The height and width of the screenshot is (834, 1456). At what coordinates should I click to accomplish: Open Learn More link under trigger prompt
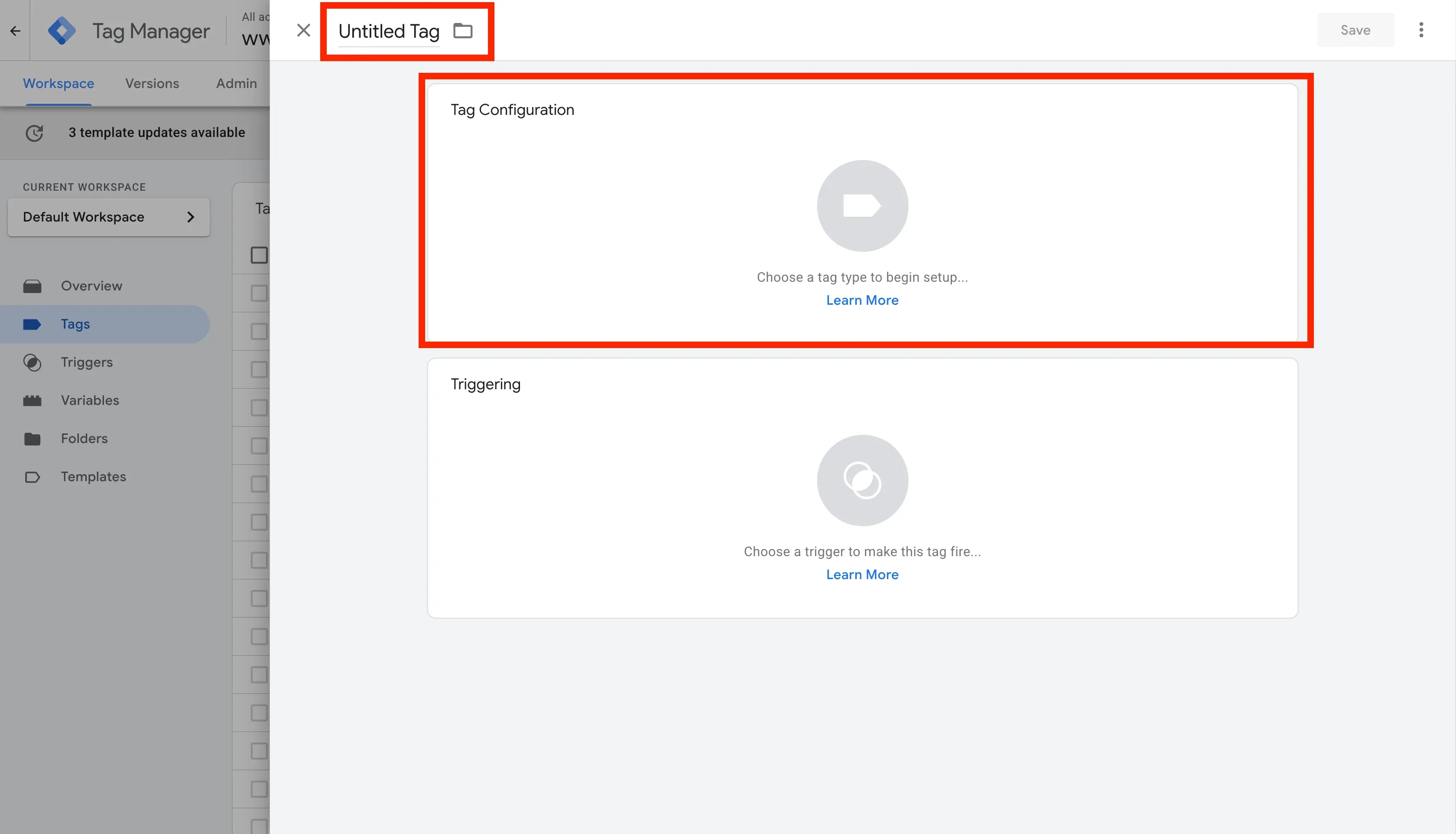click(862, 574)
